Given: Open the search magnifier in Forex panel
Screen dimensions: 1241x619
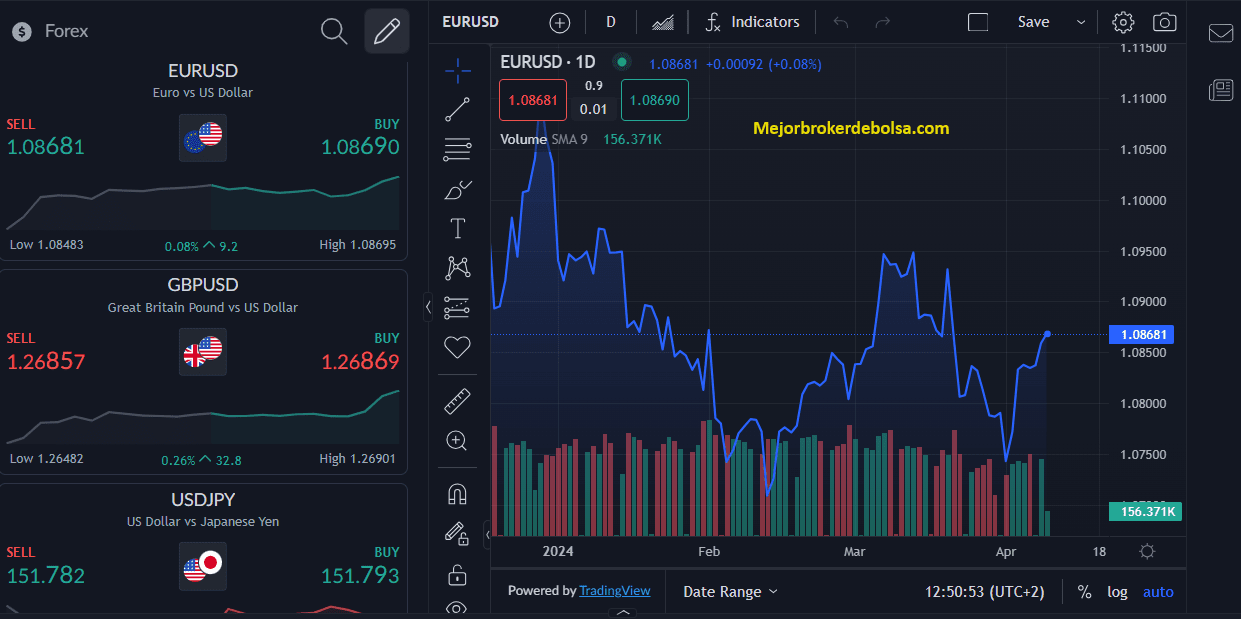Looking at the screenshot, I should [334, 31].
